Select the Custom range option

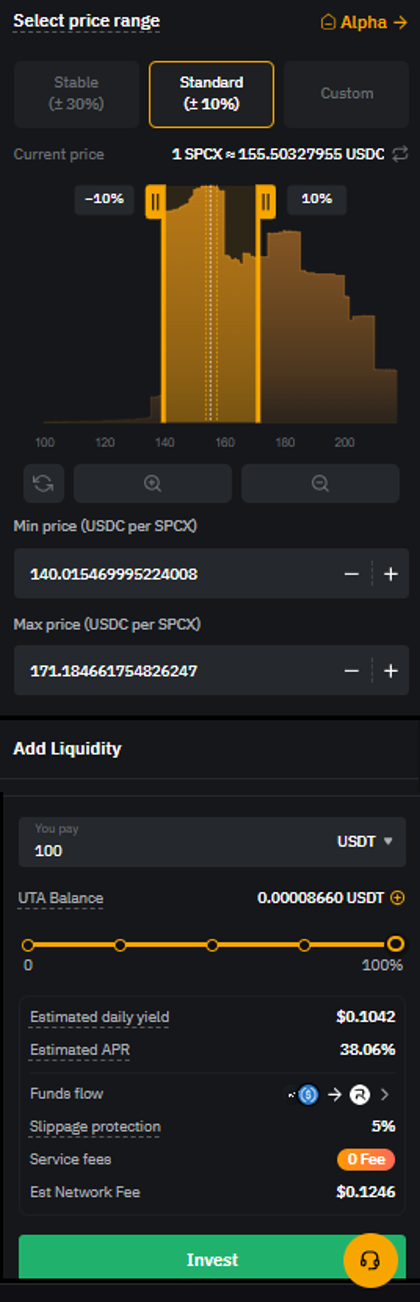click(x=347, y=93)
